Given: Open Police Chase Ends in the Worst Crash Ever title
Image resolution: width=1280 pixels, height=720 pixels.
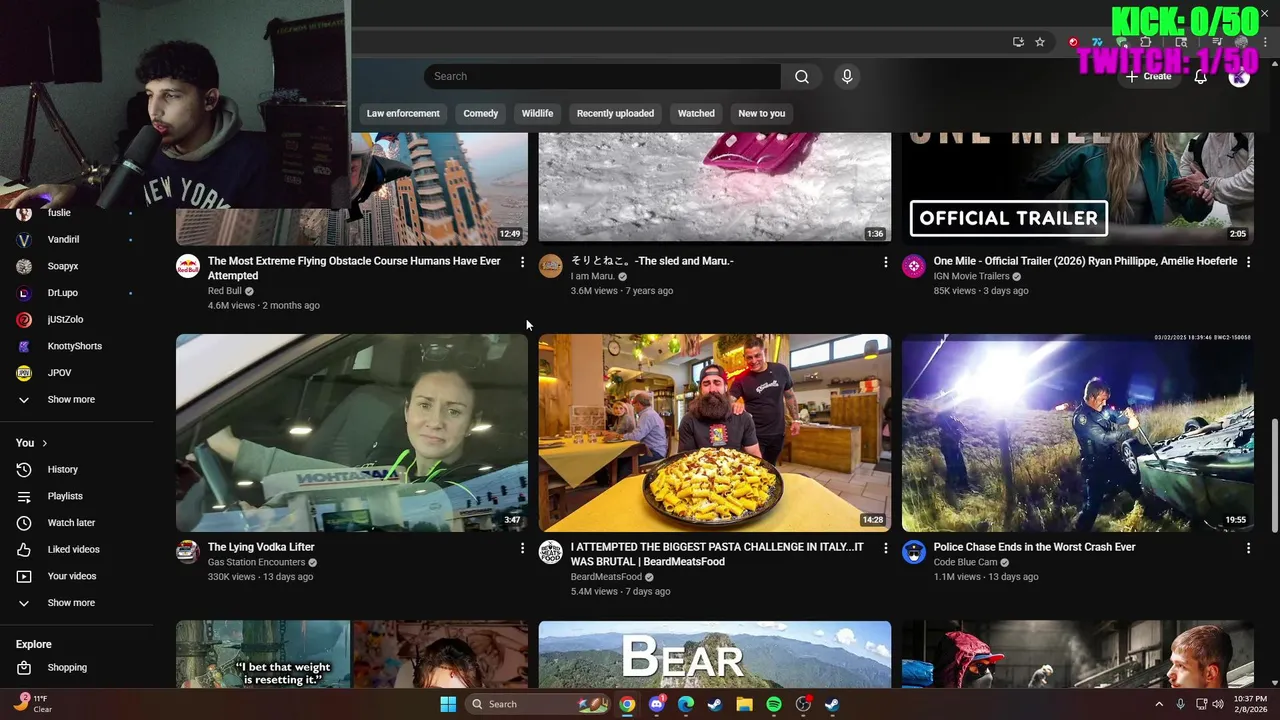Looking at the screenshot, I should pyautogui.click(x=1034, y=547).
